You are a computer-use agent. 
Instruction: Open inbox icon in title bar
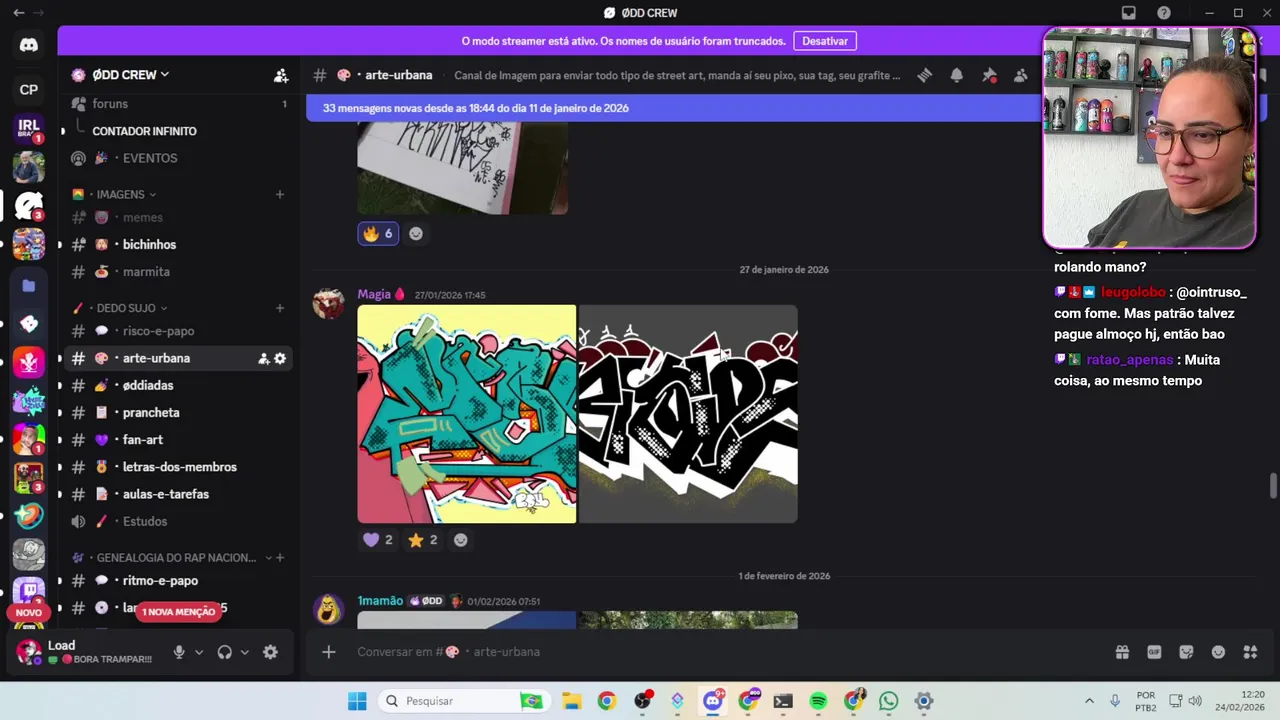tap(1129, 13)
